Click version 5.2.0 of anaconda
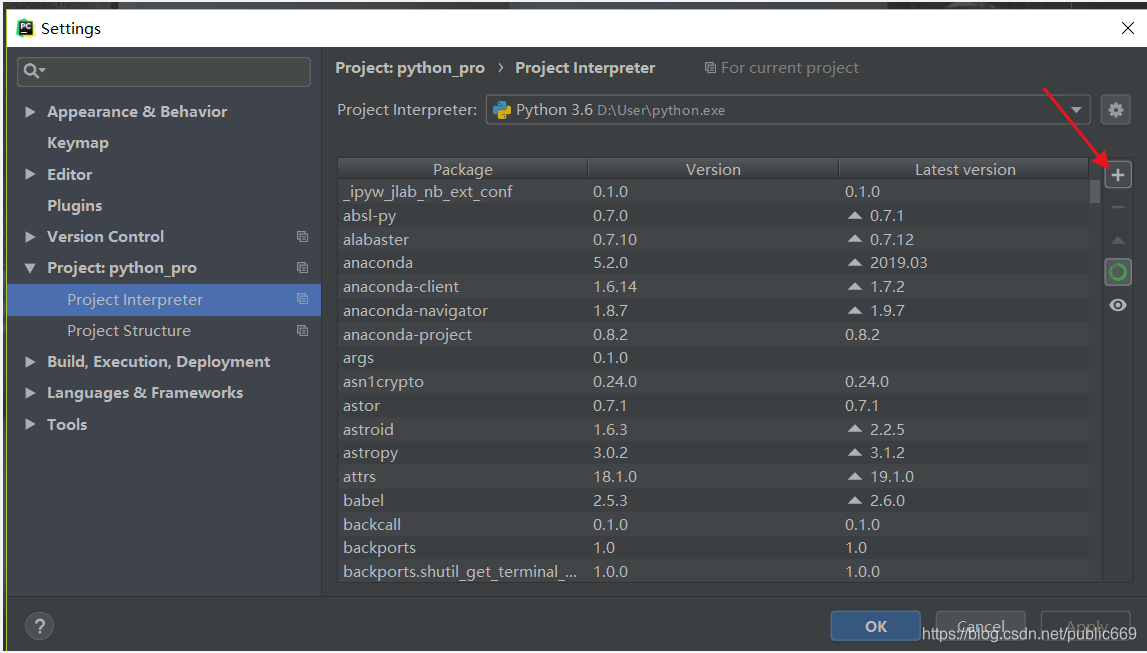Screen dimensions: 1147x653 pyautogui.click(x=610, y=263)
